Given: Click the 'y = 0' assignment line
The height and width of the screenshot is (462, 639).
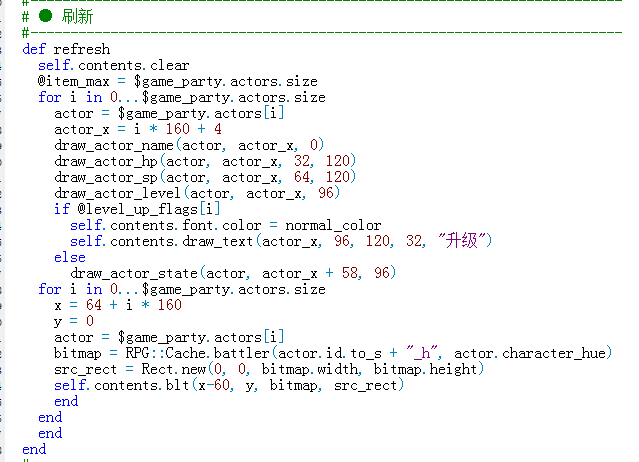Looking at the screenshot, I should [74, 321].
